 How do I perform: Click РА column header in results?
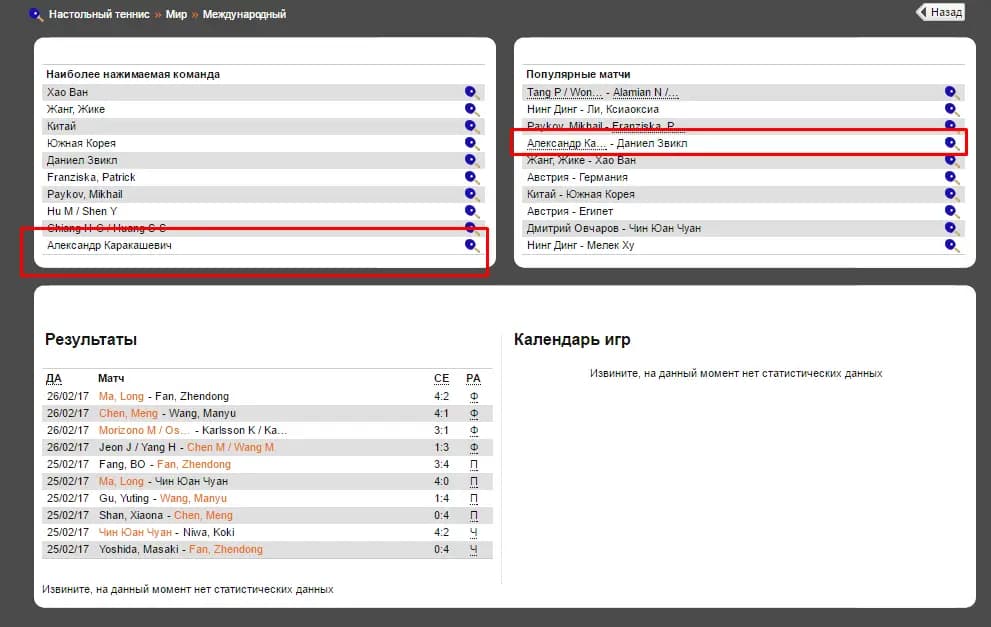tap(473, 379)
